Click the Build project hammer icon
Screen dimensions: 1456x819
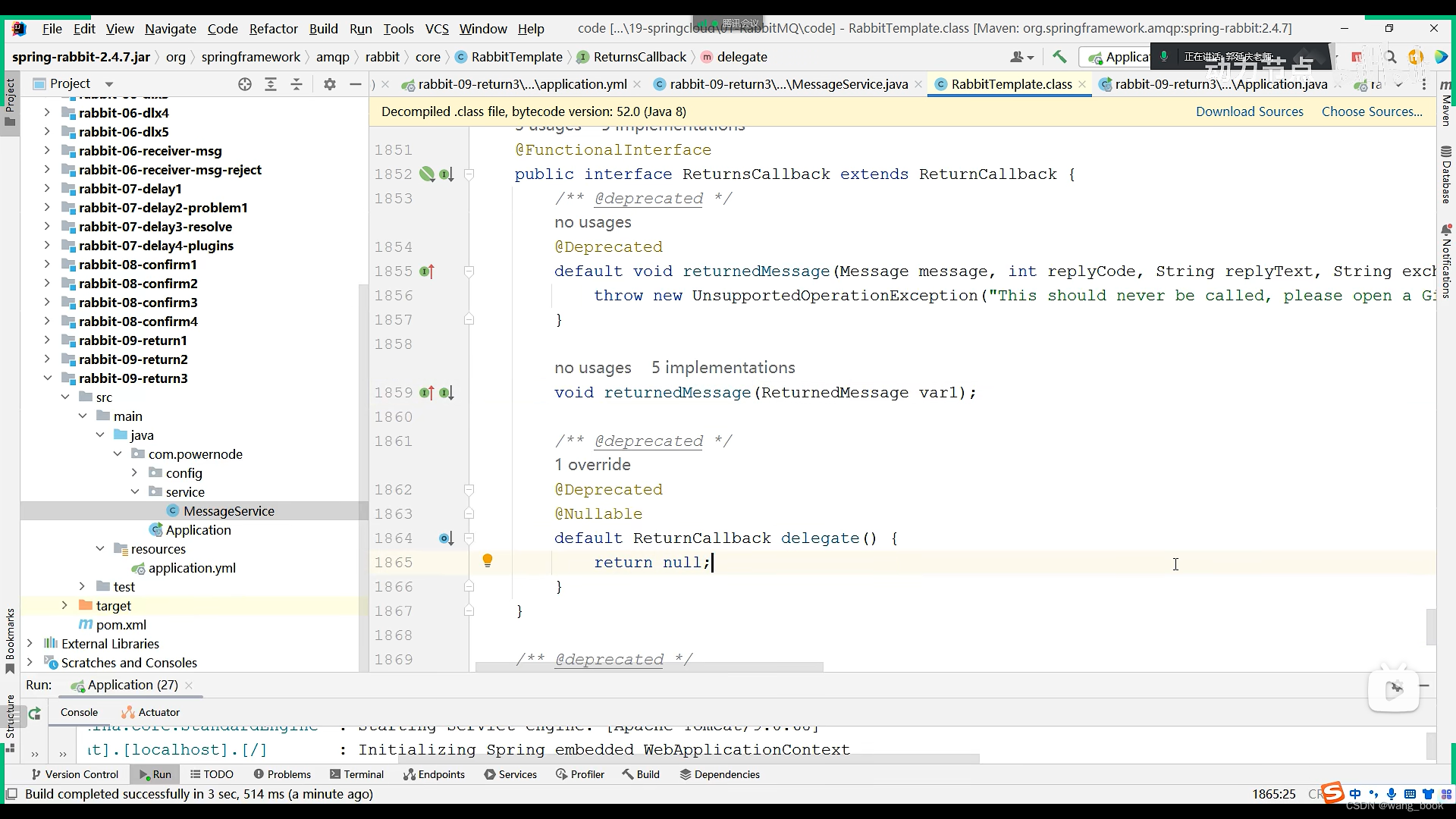pyautogui.click(x=1059, y=57)
